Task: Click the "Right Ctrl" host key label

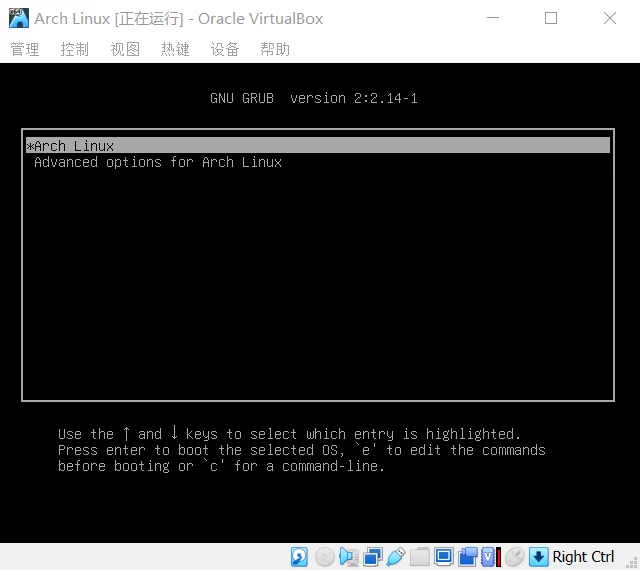Action: [583, 557]
